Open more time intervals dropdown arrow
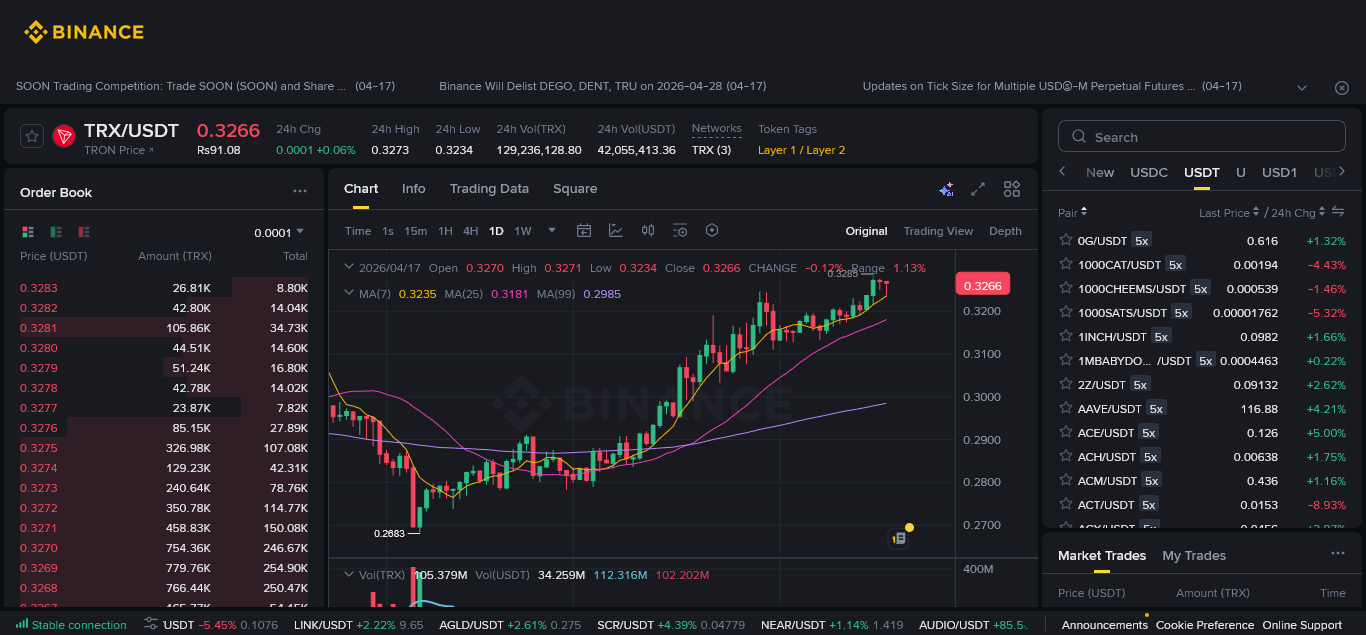The image size is (1366, 635). [x=552, y=230]
